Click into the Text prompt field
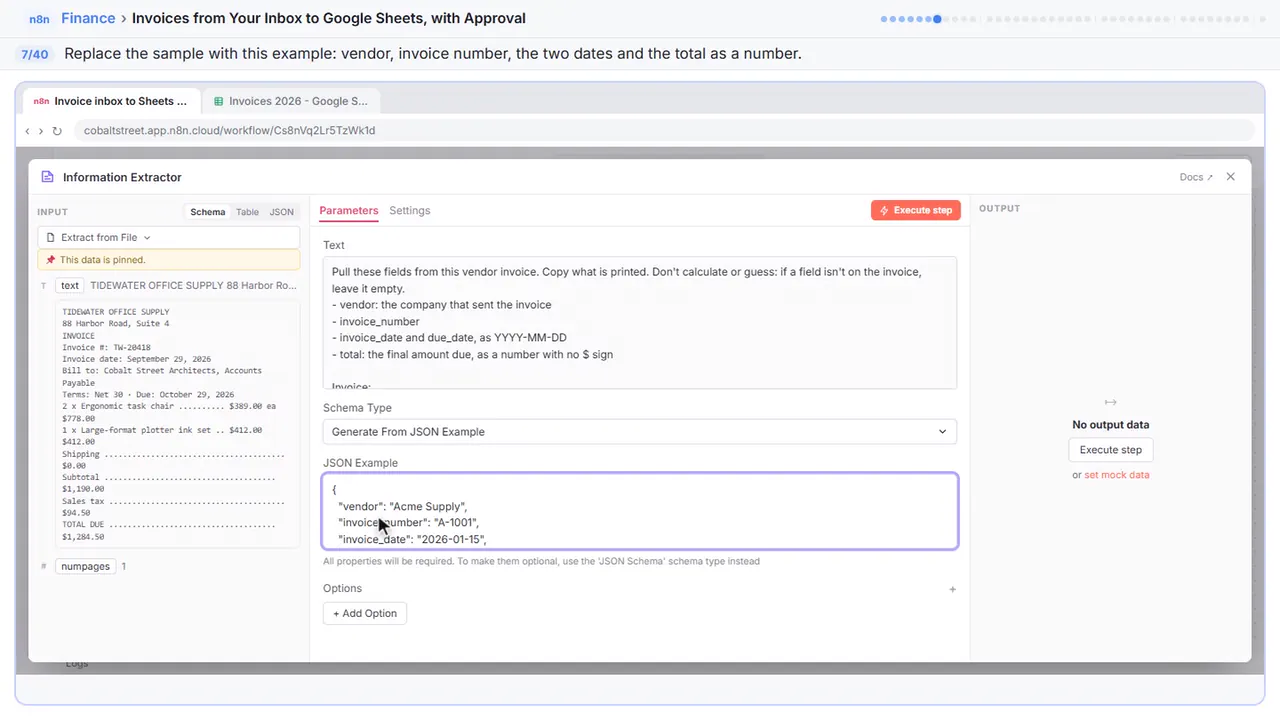Image resolution: width=1280 pixels, height=720 pixels. (x=640, y=323)
